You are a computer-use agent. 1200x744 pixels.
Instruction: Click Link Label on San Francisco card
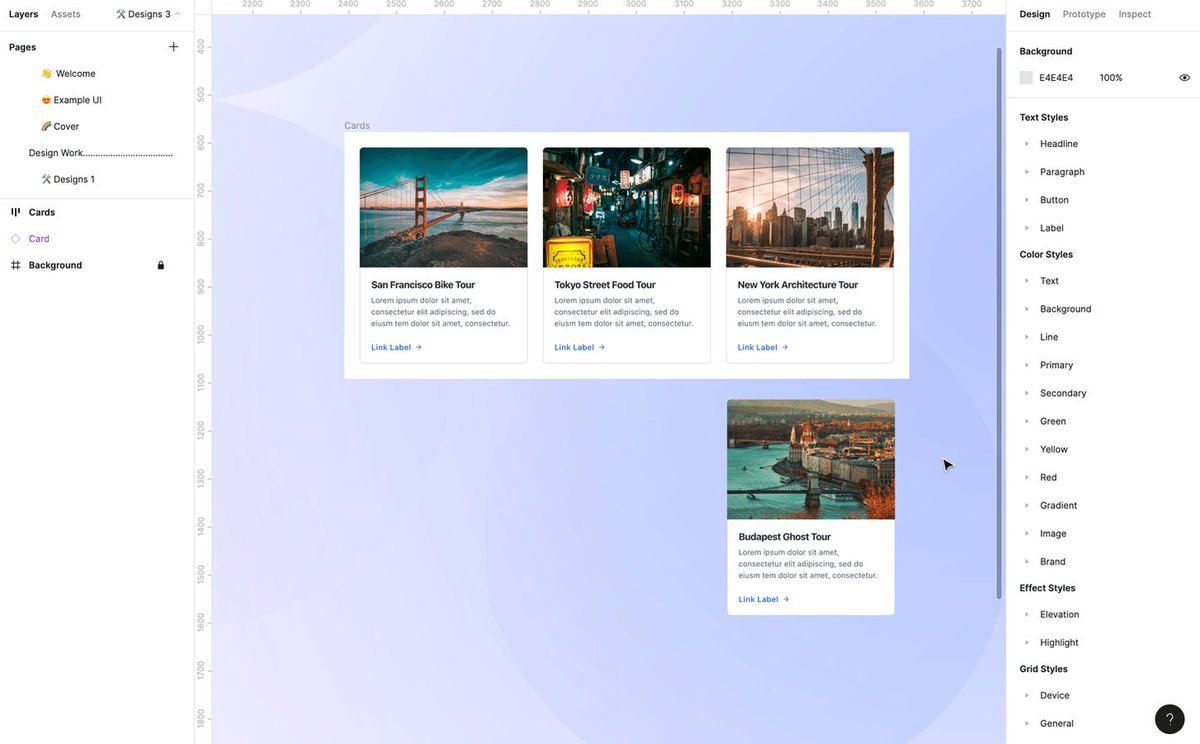(x=391, y=347)
